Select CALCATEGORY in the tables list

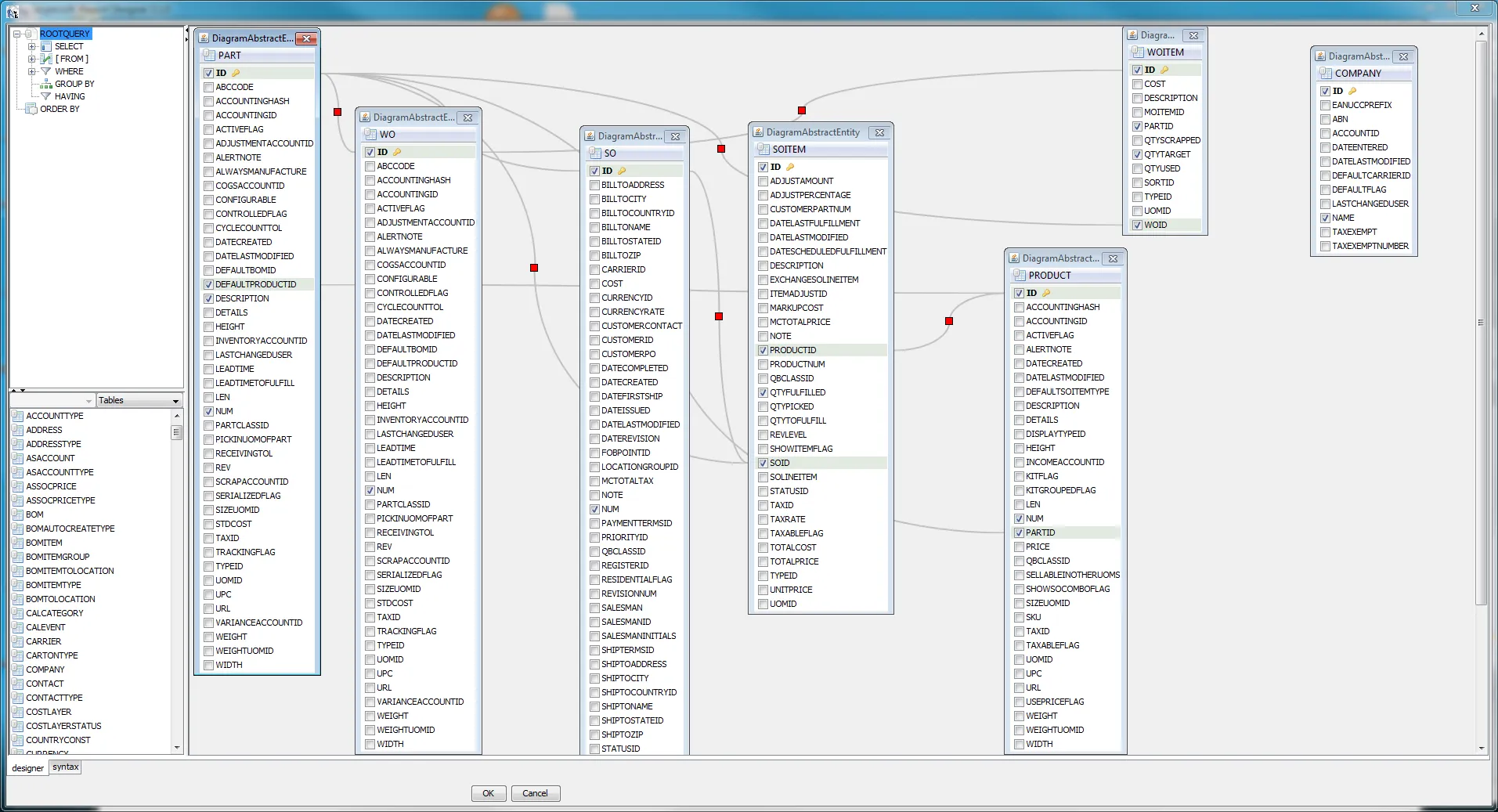click(55, 613)
